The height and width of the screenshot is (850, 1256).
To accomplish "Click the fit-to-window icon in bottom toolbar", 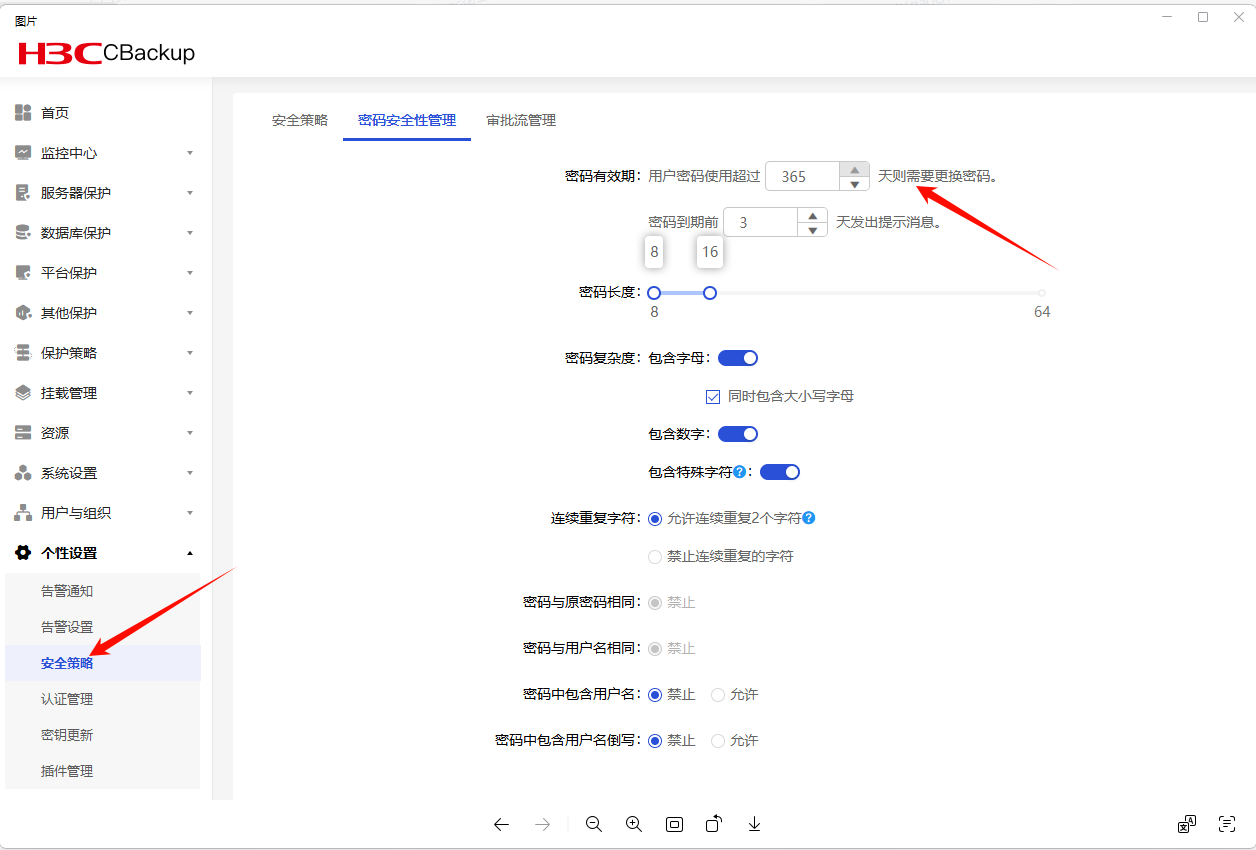I will (674, 824).
